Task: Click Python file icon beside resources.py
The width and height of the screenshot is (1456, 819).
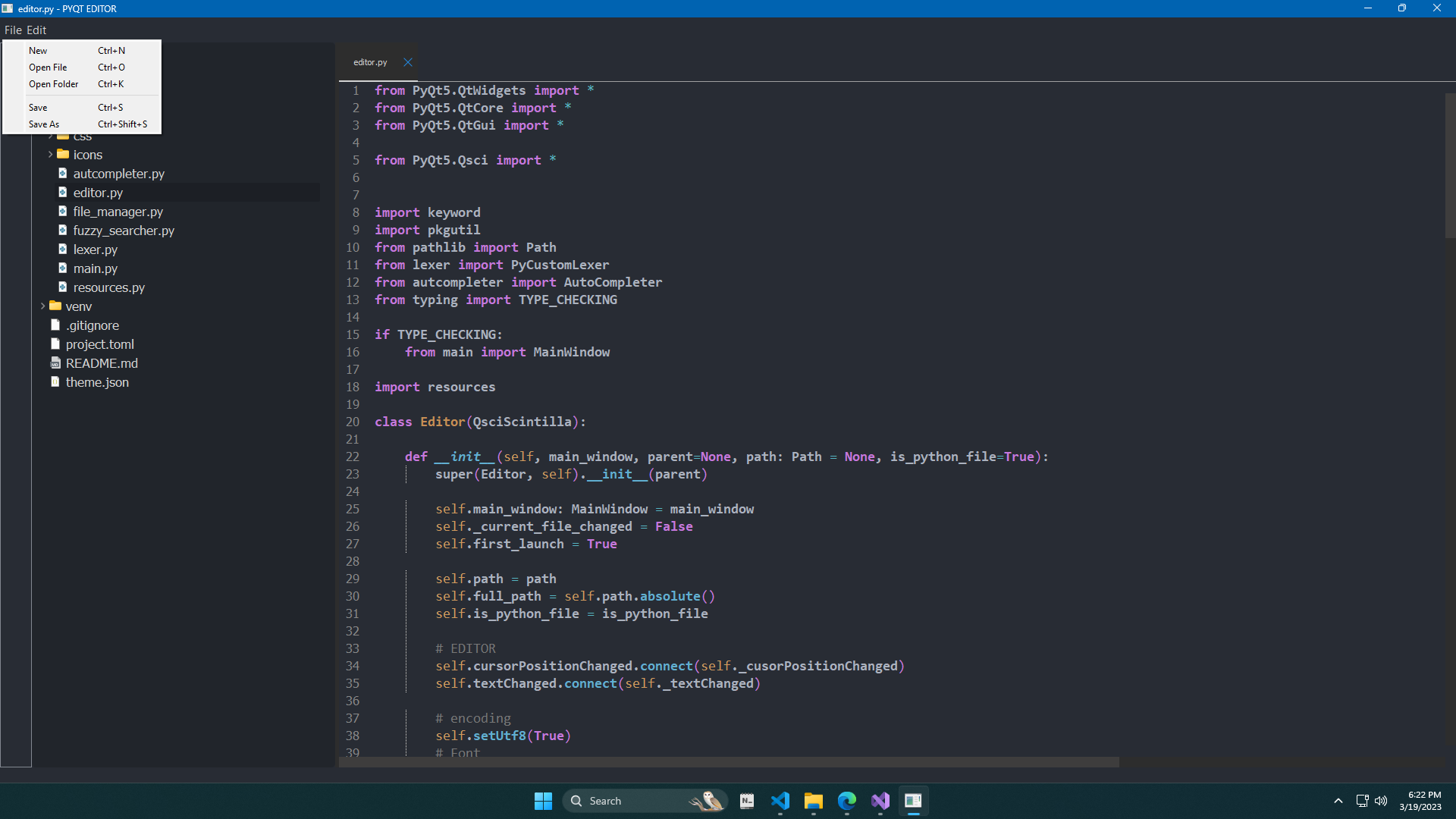Action: 63,287
